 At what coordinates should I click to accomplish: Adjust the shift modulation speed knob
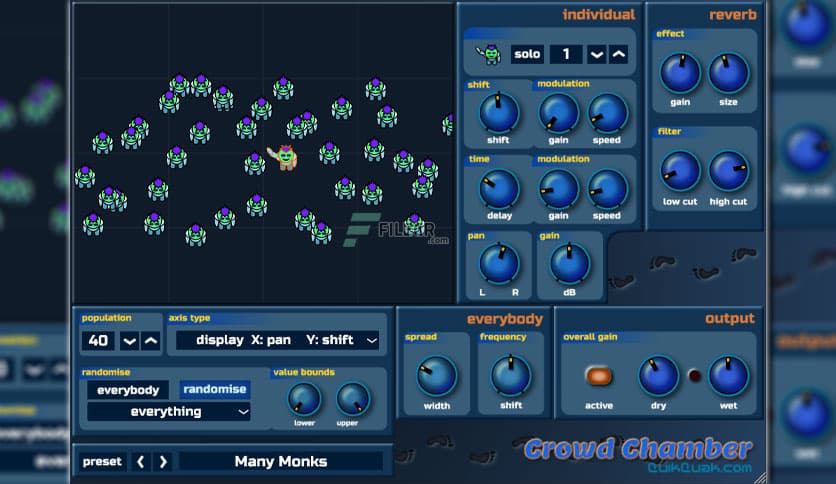tap(607, 113)
